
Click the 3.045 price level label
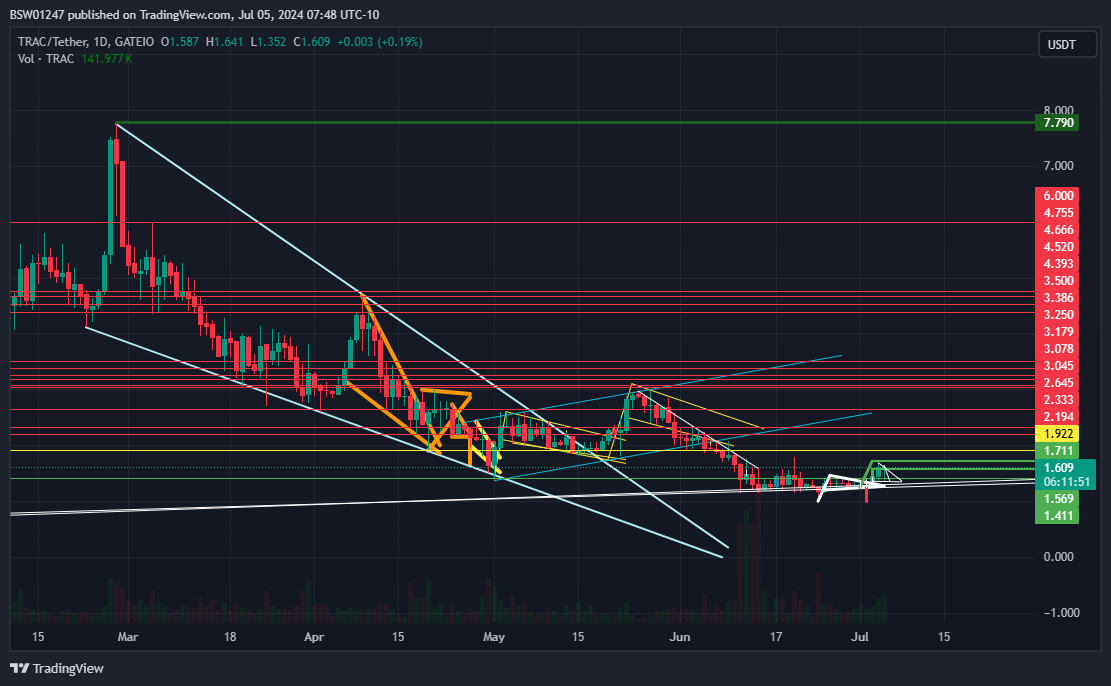click(x=1056, y=366)
